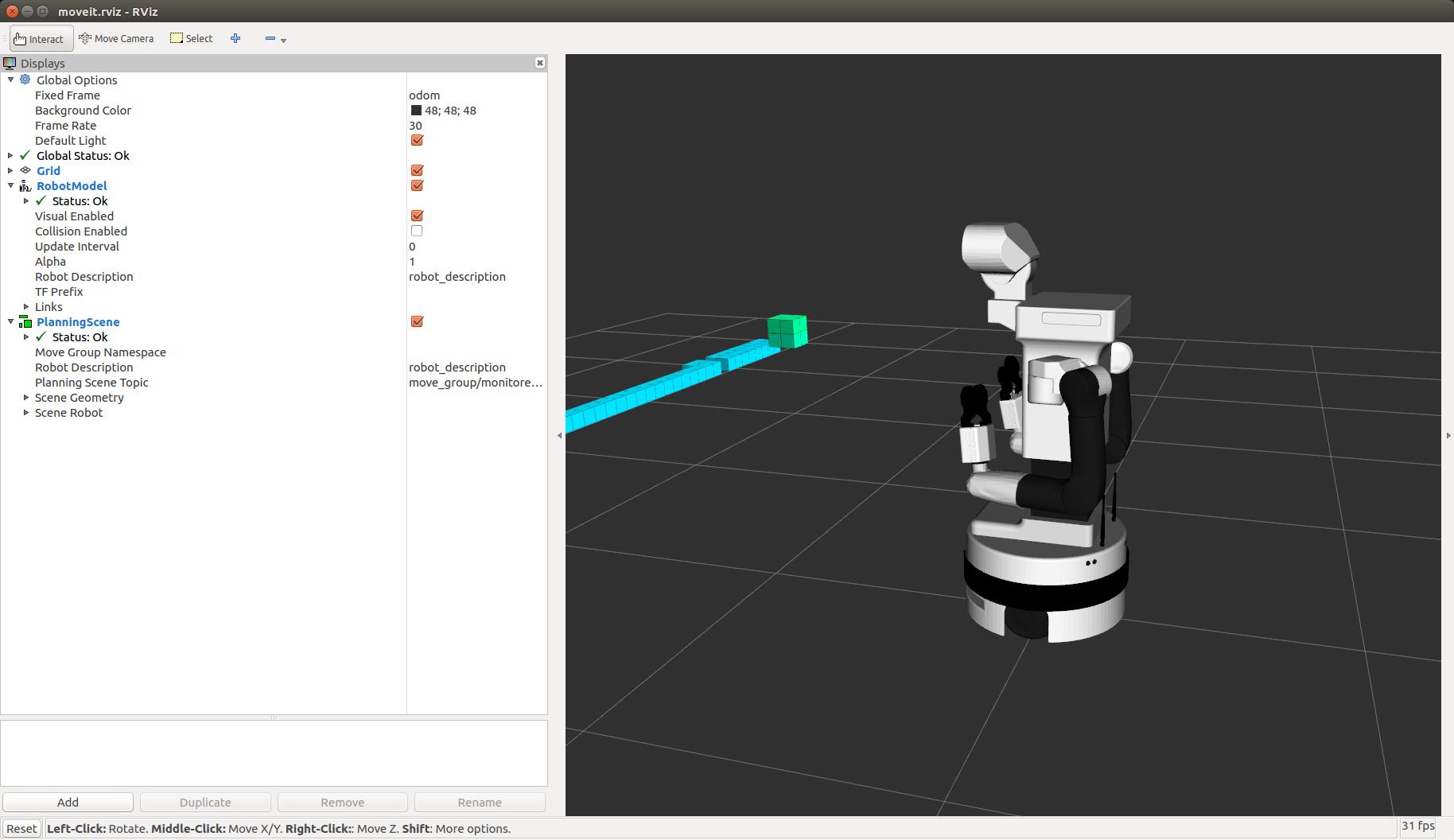Click the Add display button
The image size is (1454, 840).
click(x=68, y=802)
